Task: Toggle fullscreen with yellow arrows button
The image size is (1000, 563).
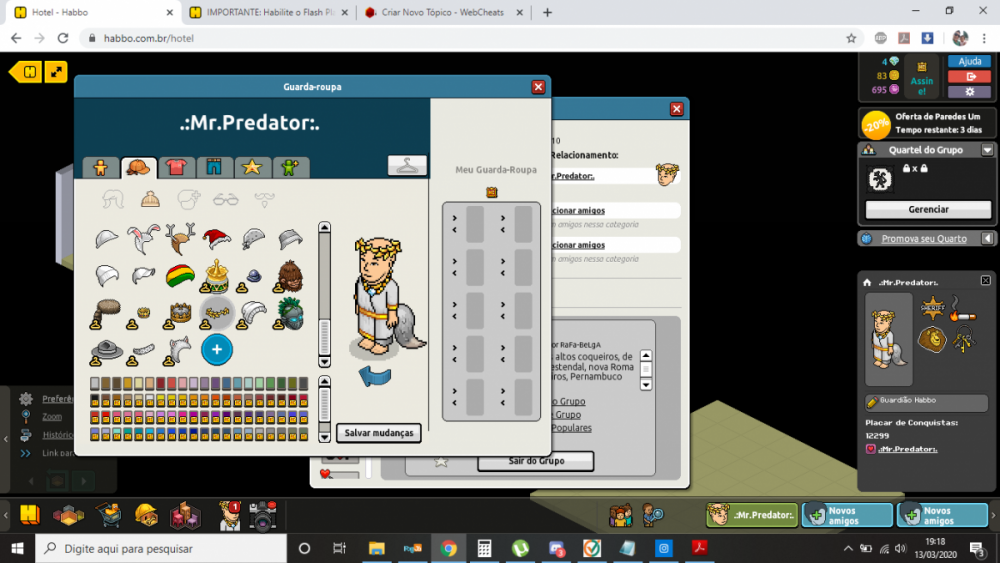Action: click(56, 72)
